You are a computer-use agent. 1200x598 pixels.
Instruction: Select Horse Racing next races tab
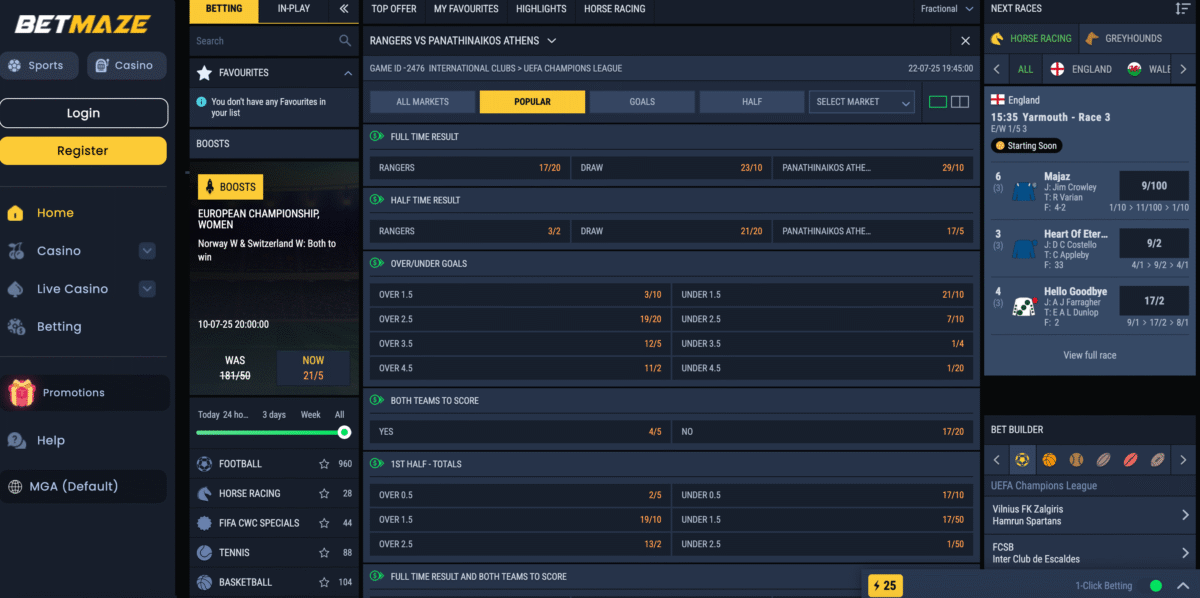(1030, 39)
